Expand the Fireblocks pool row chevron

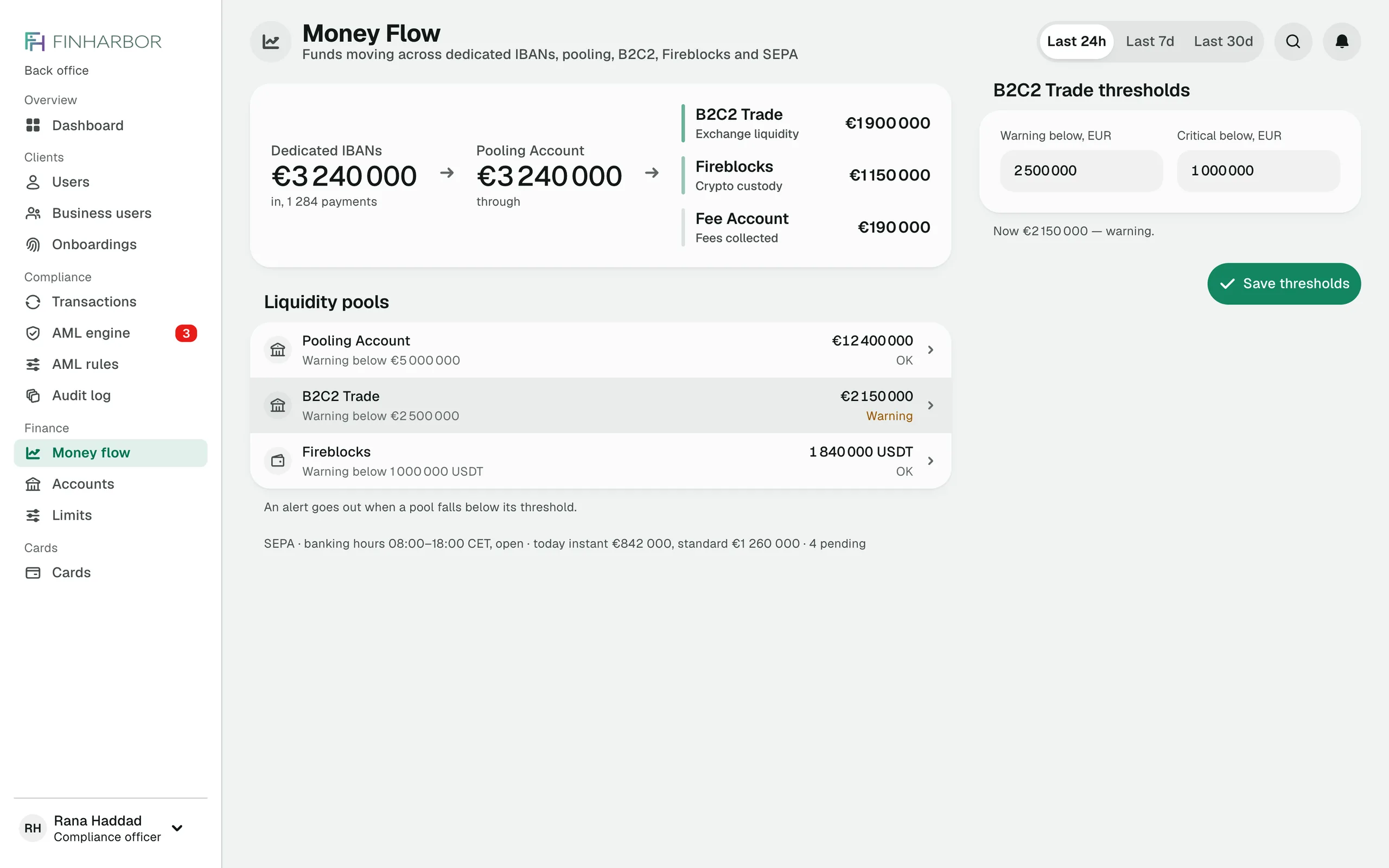(x=931, y=461)
